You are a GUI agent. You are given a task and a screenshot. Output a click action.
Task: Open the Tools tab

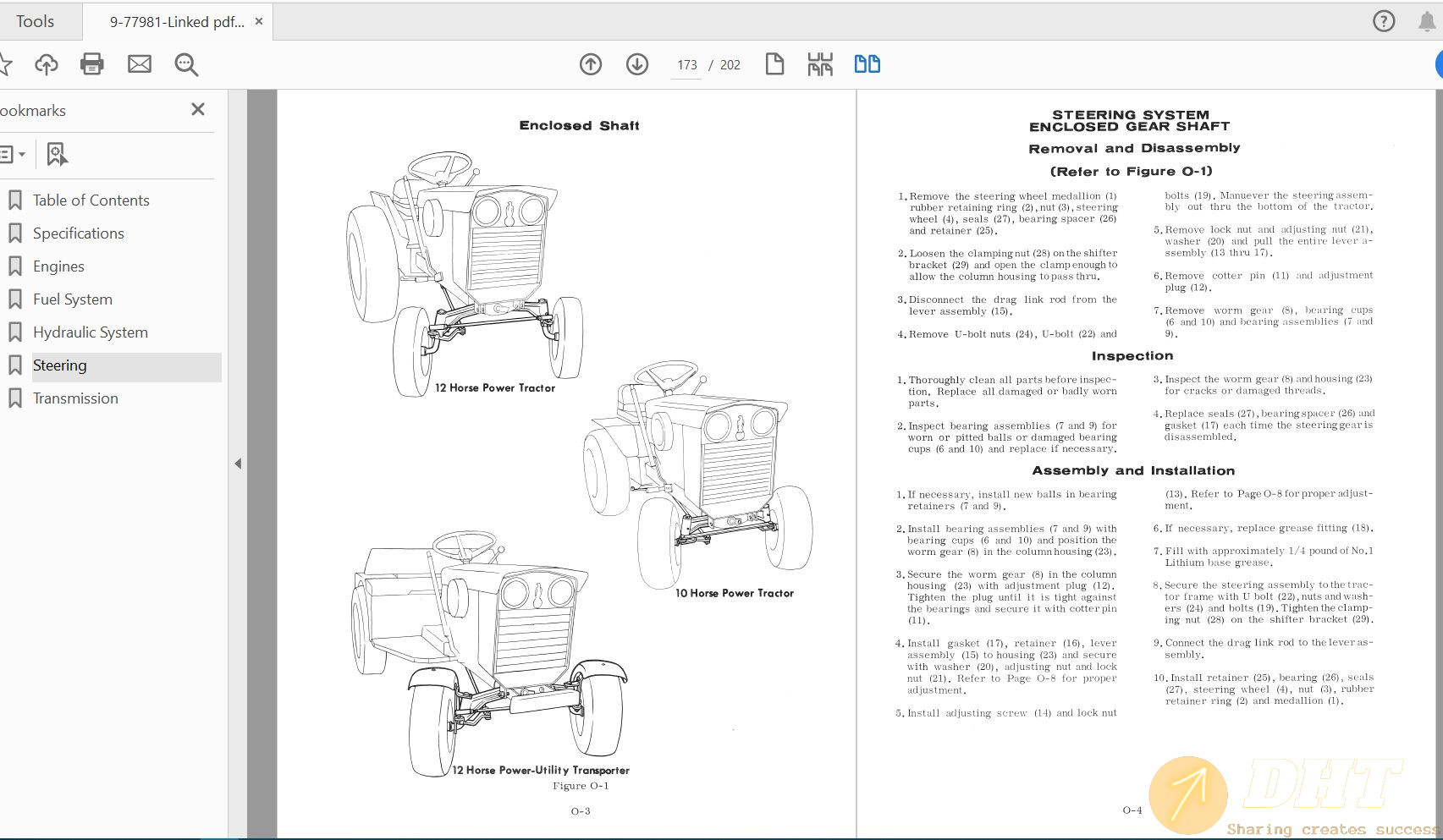(35, 21)
